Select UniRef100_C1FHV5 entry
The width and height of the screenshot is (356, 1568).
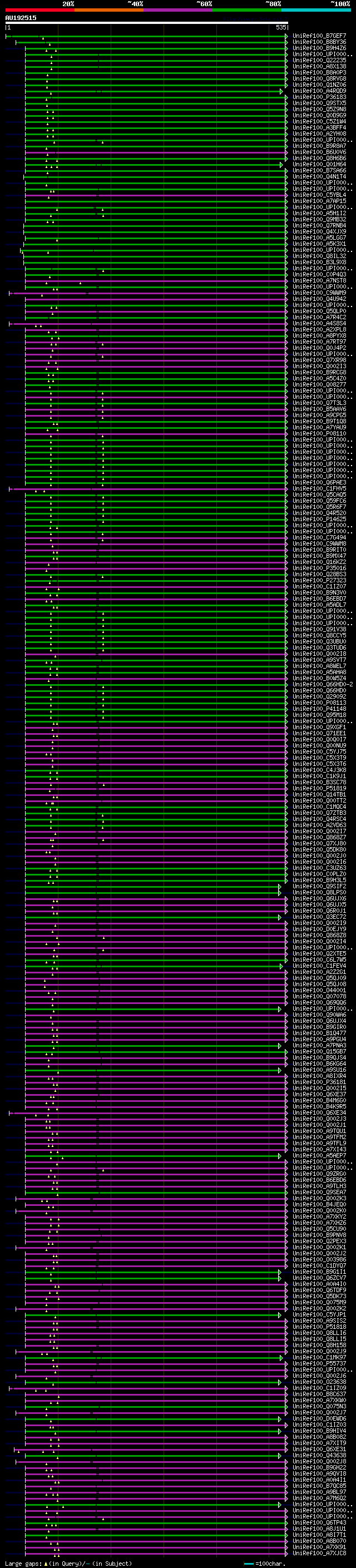point(319,489)
